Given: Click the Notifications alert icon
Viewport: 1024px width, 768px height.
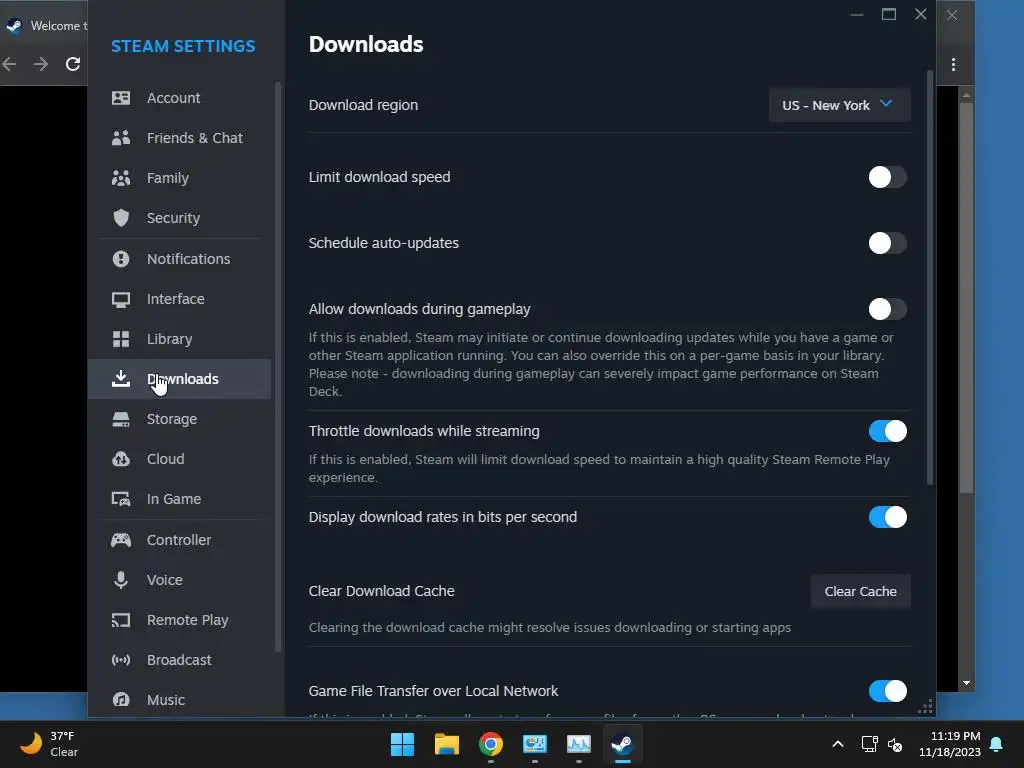Looking at the screenshot, I should coord(121,259).
